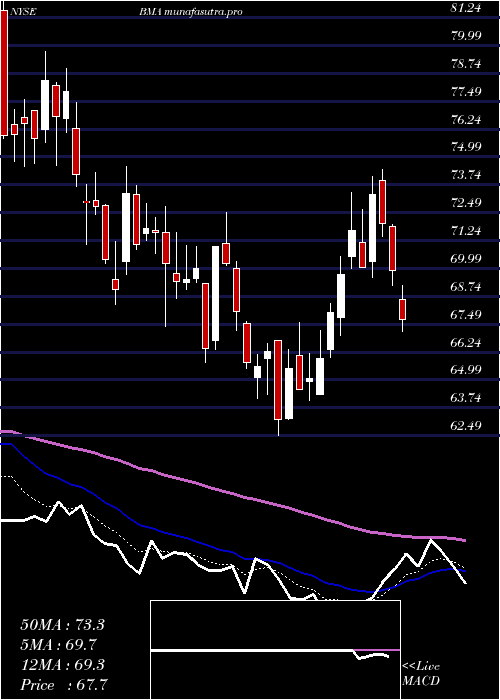Click the 62.49 price axis label

(x=466, y=426)
